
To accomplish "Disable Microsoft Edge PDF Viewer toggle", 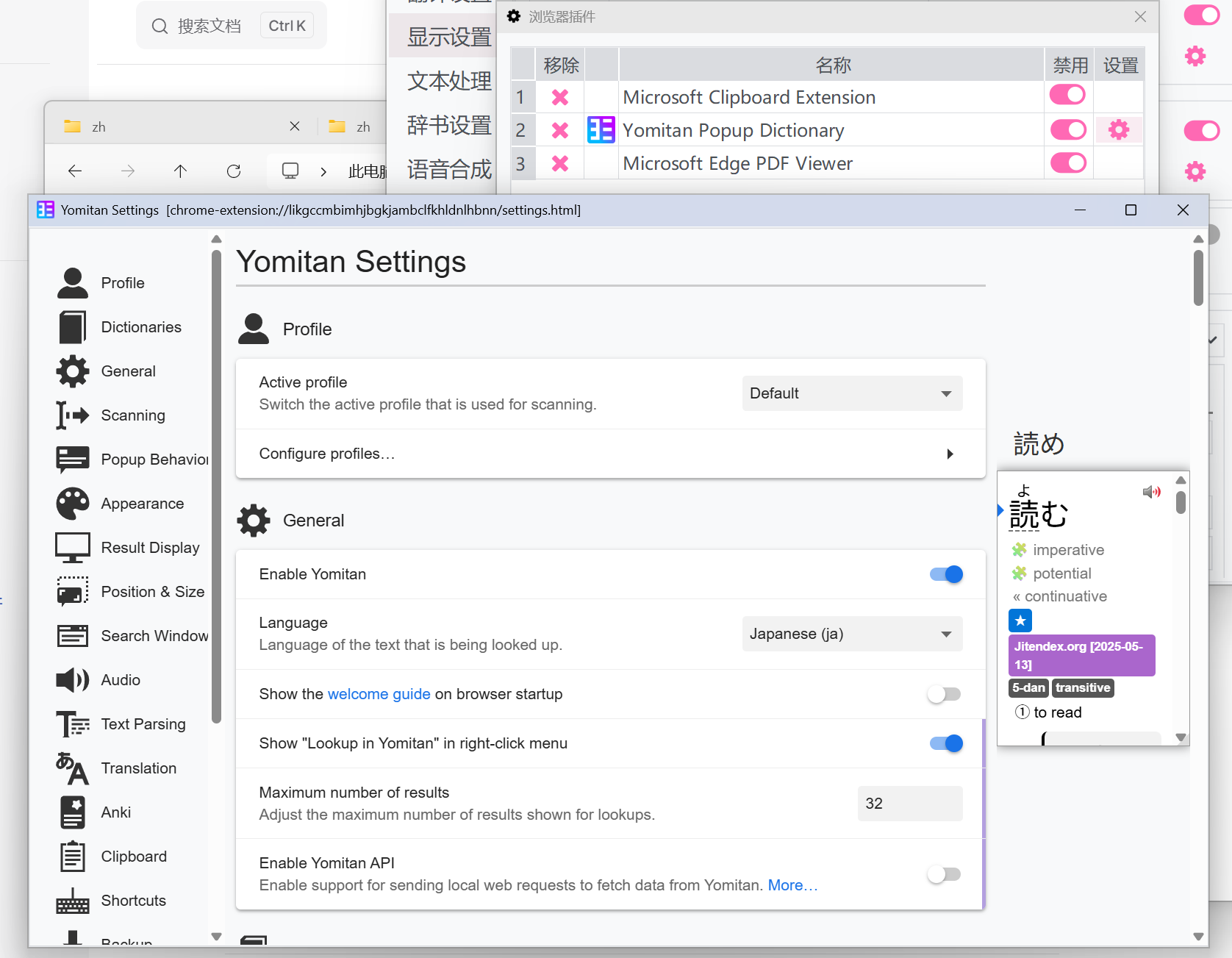I will click(1068, 162).
